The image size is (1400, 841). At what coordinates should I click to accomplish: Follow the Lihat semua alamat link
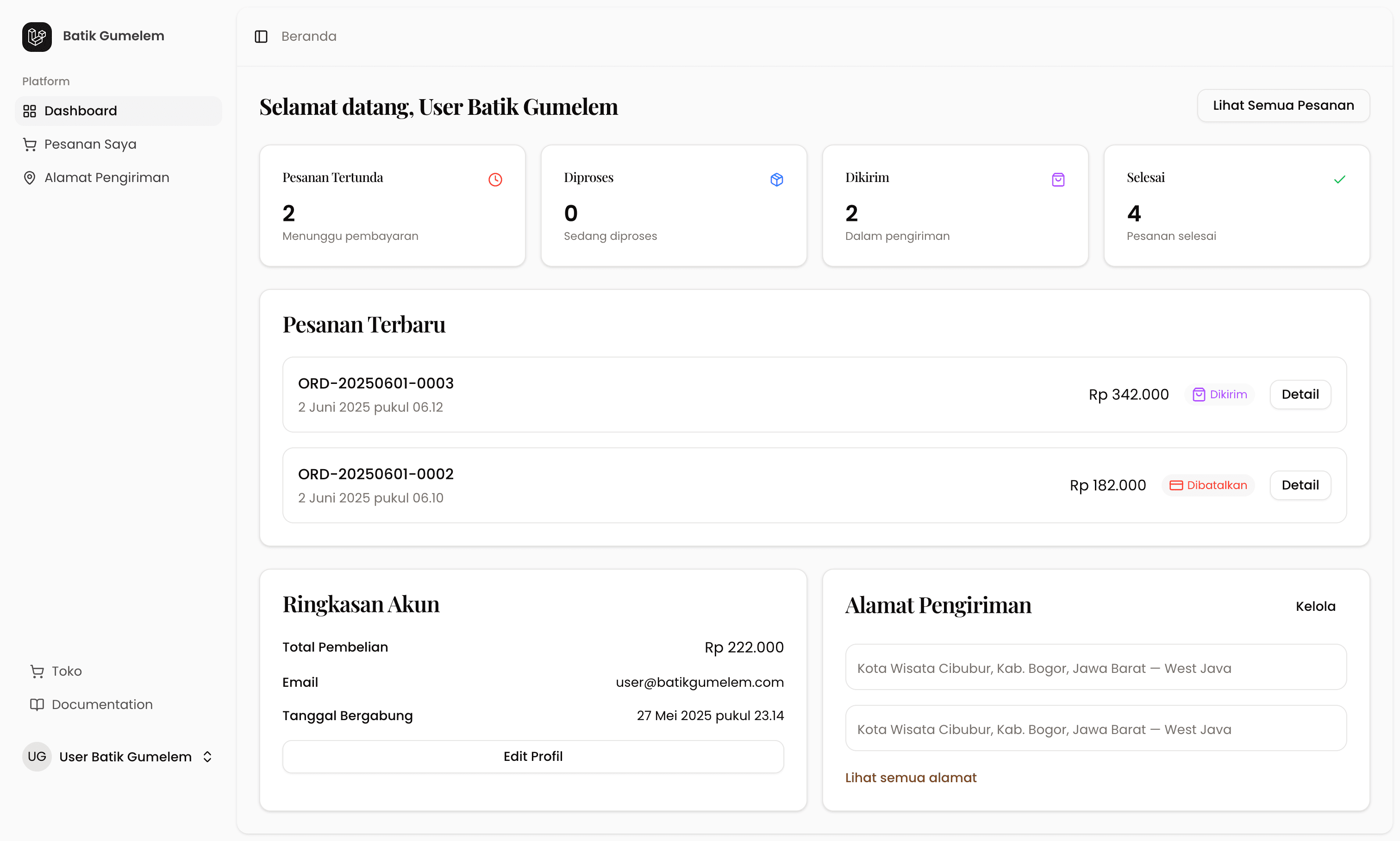tap(911, 778)
